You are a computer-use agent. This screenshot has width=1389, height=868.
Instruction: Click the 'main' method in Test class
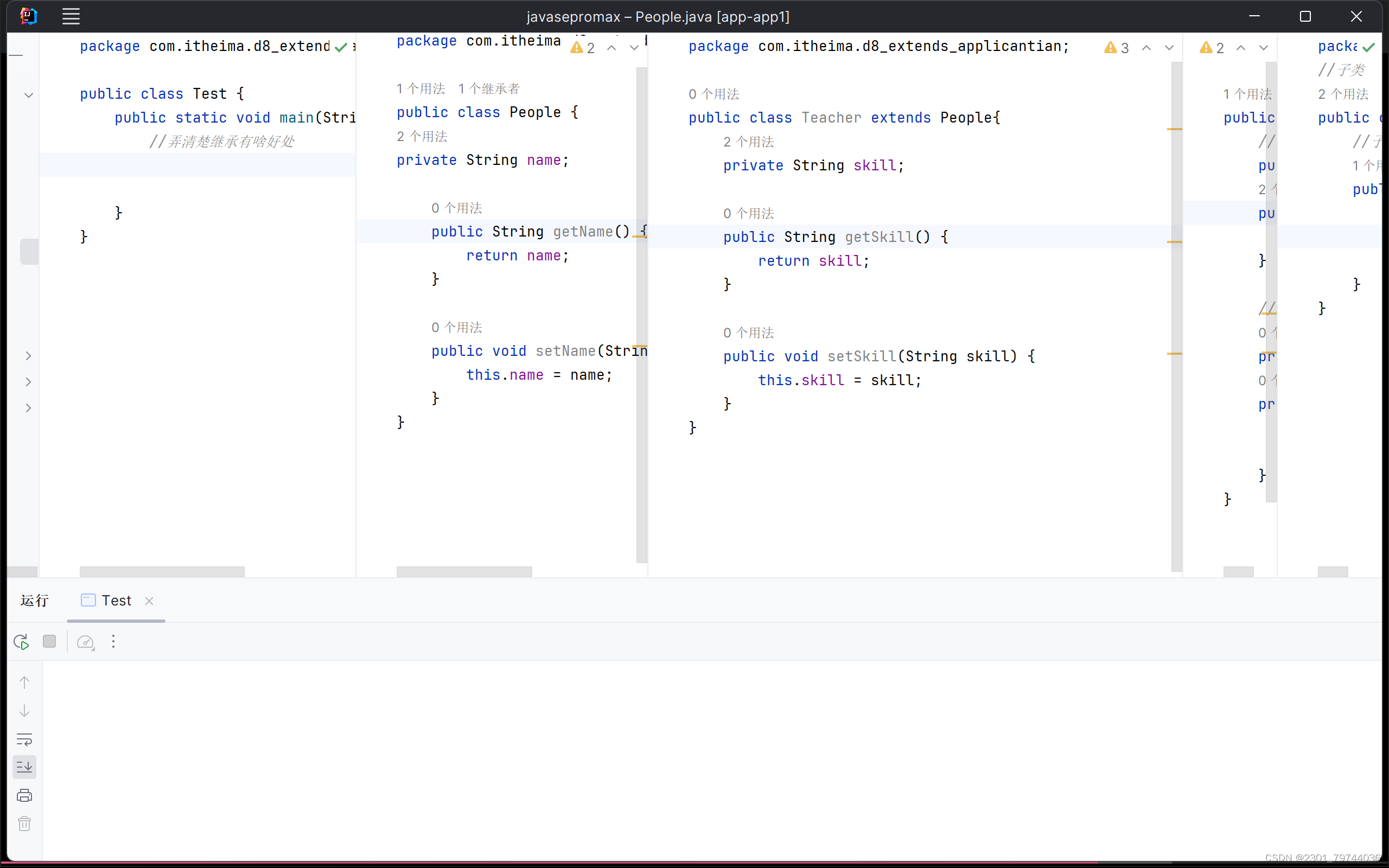tap(296, 118)
